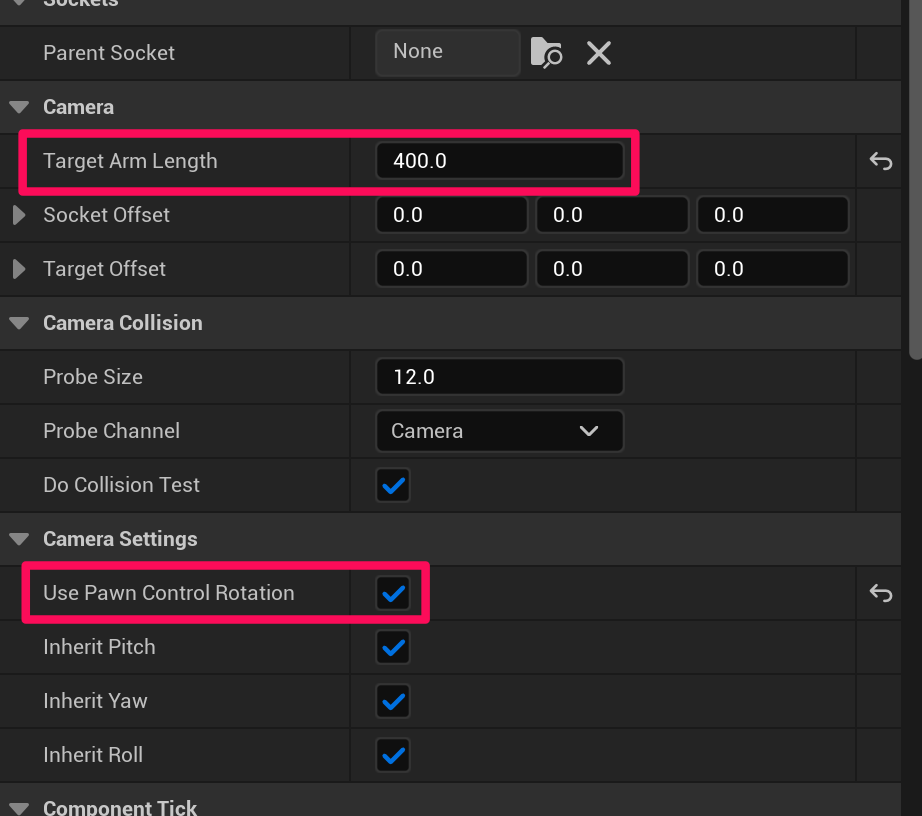The height and width of the screenshot is (816, 922).
Task: Expand the Target Offset property row
Action: coord(19,269)
